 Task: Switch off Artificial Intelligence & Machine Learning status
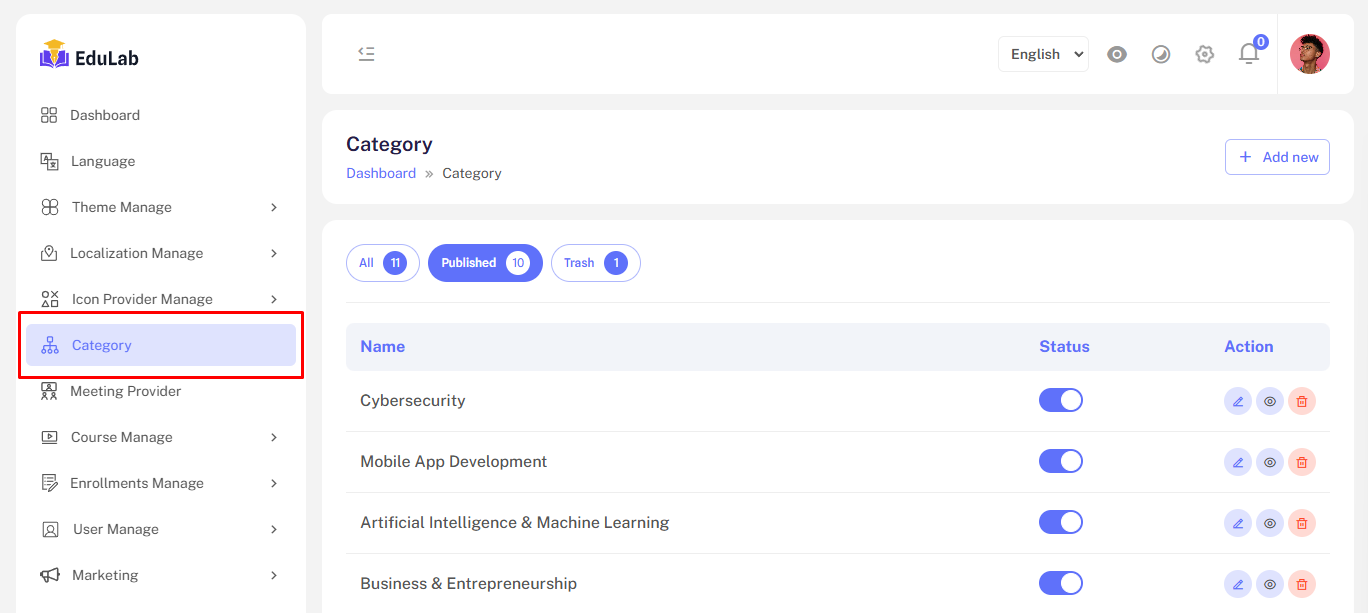(1061, 523)
